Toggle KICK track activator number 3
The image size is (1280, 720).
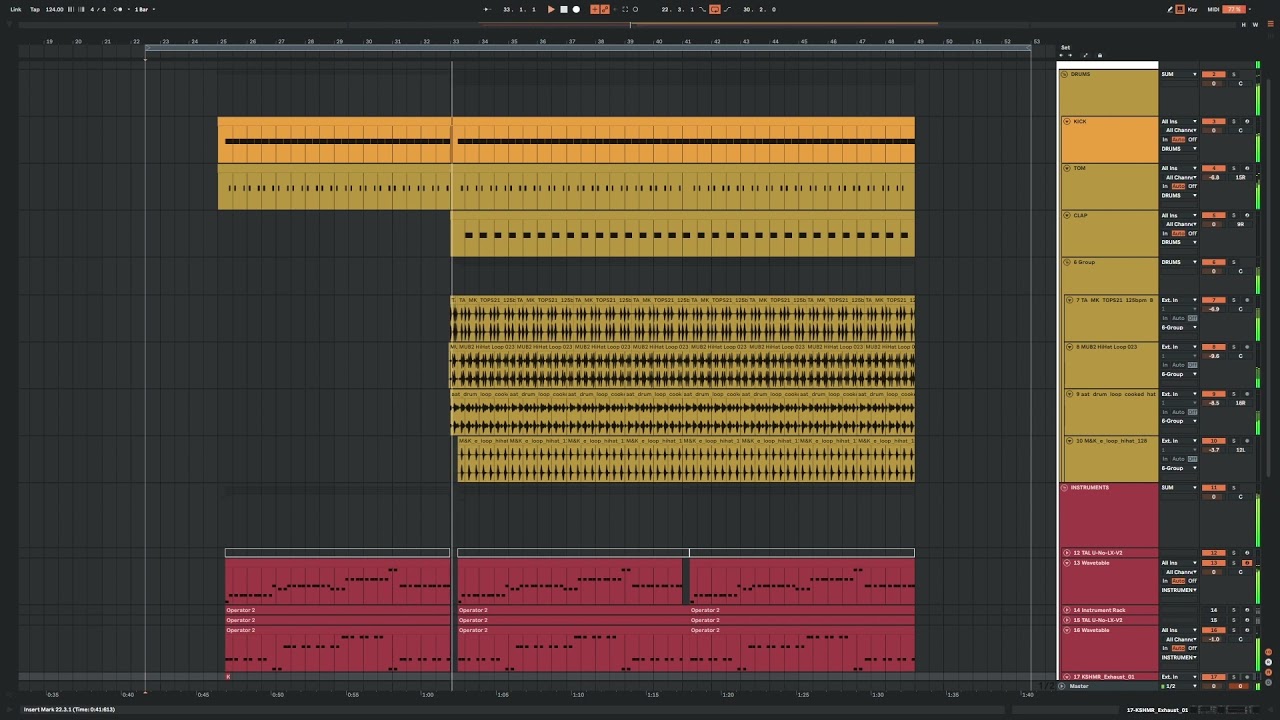pos(1213,121)
